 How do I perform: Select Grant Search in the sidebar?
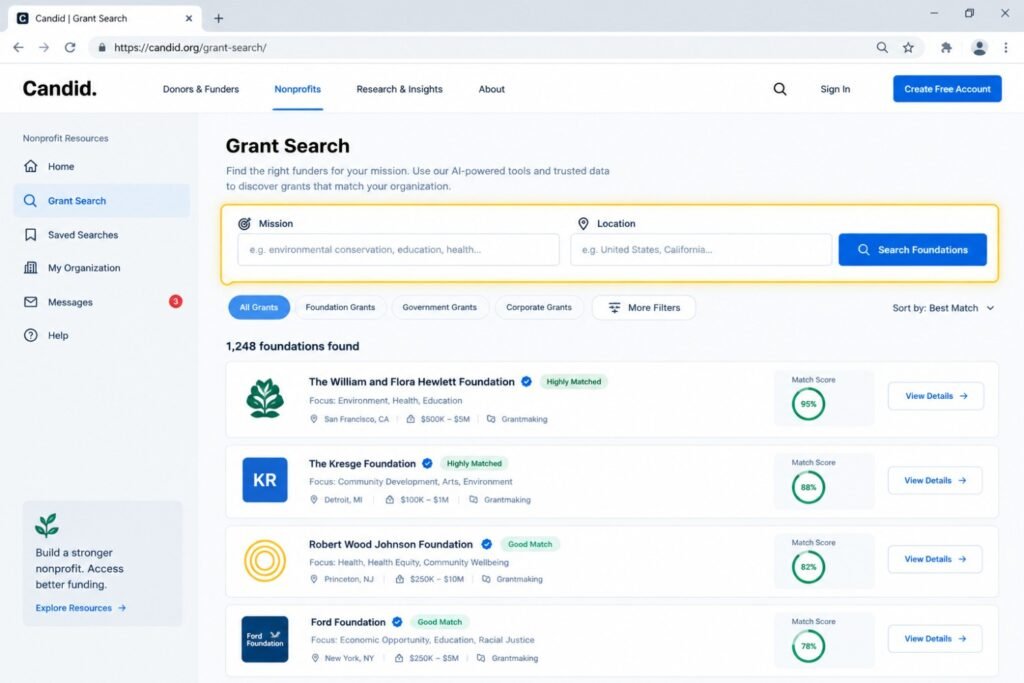click(101, 200)
